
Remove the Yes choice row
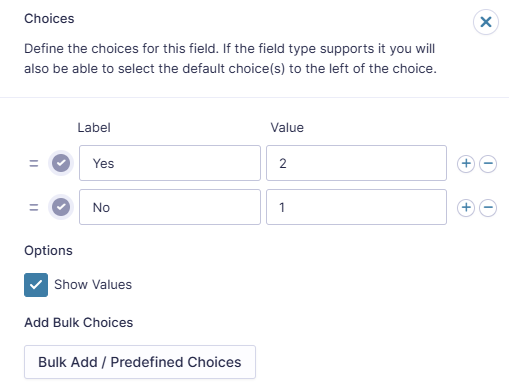point(488,164)
